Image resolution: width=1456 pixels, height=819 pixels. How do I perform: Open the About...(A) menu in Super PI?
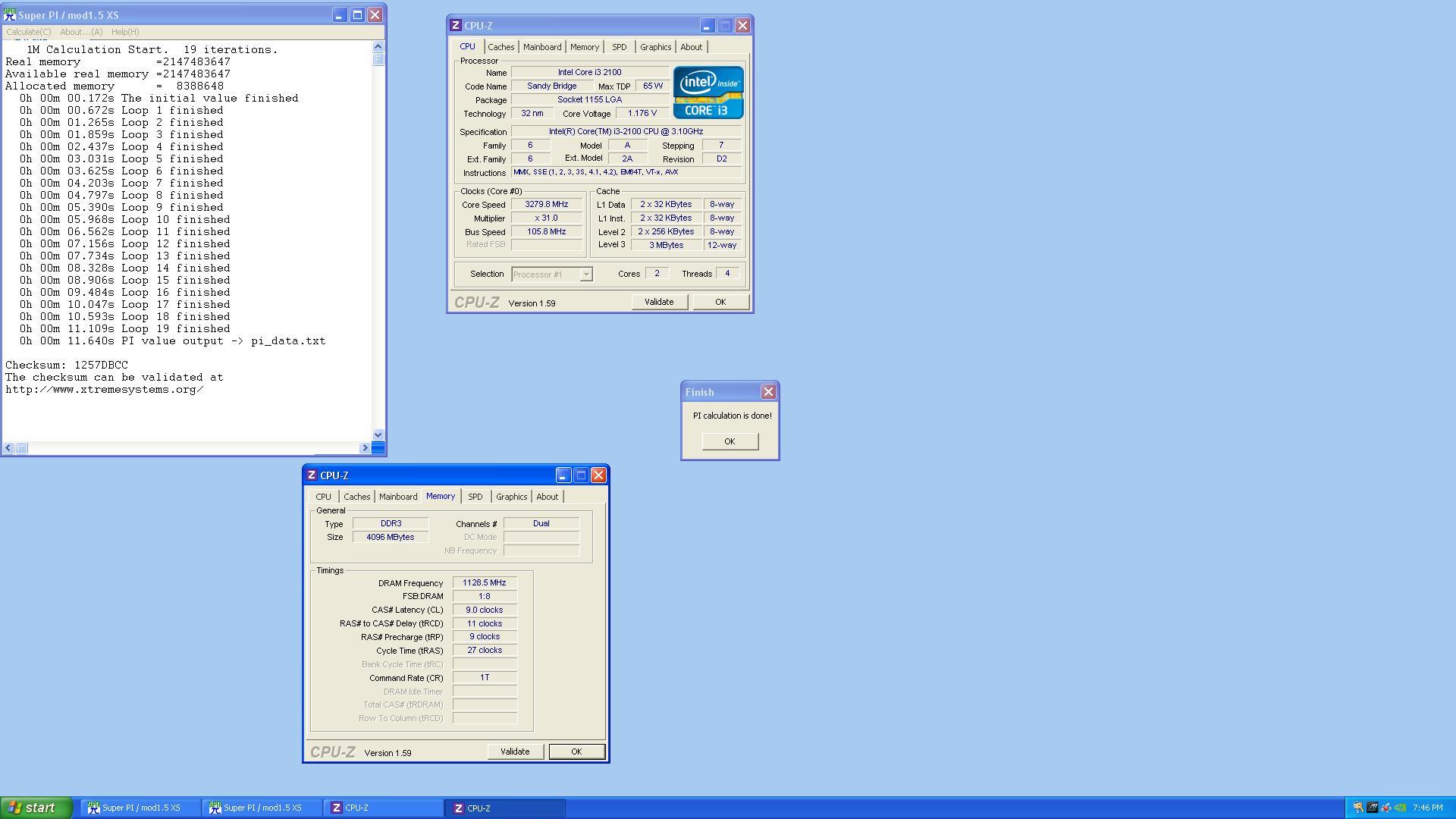pos(81,32)
